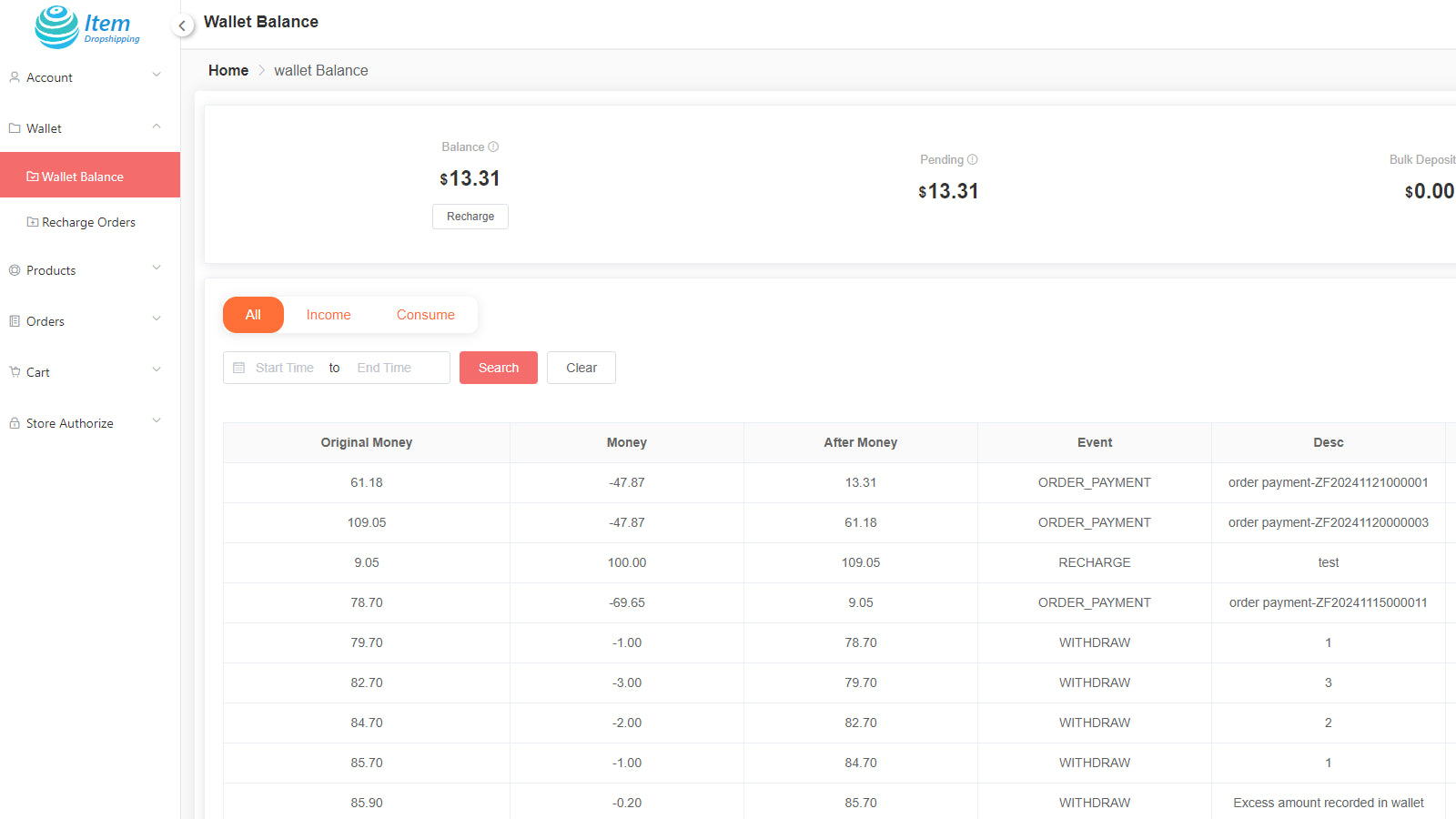Expand the Store Authorize chevron

pyautogui.click(x=157, y=420)
